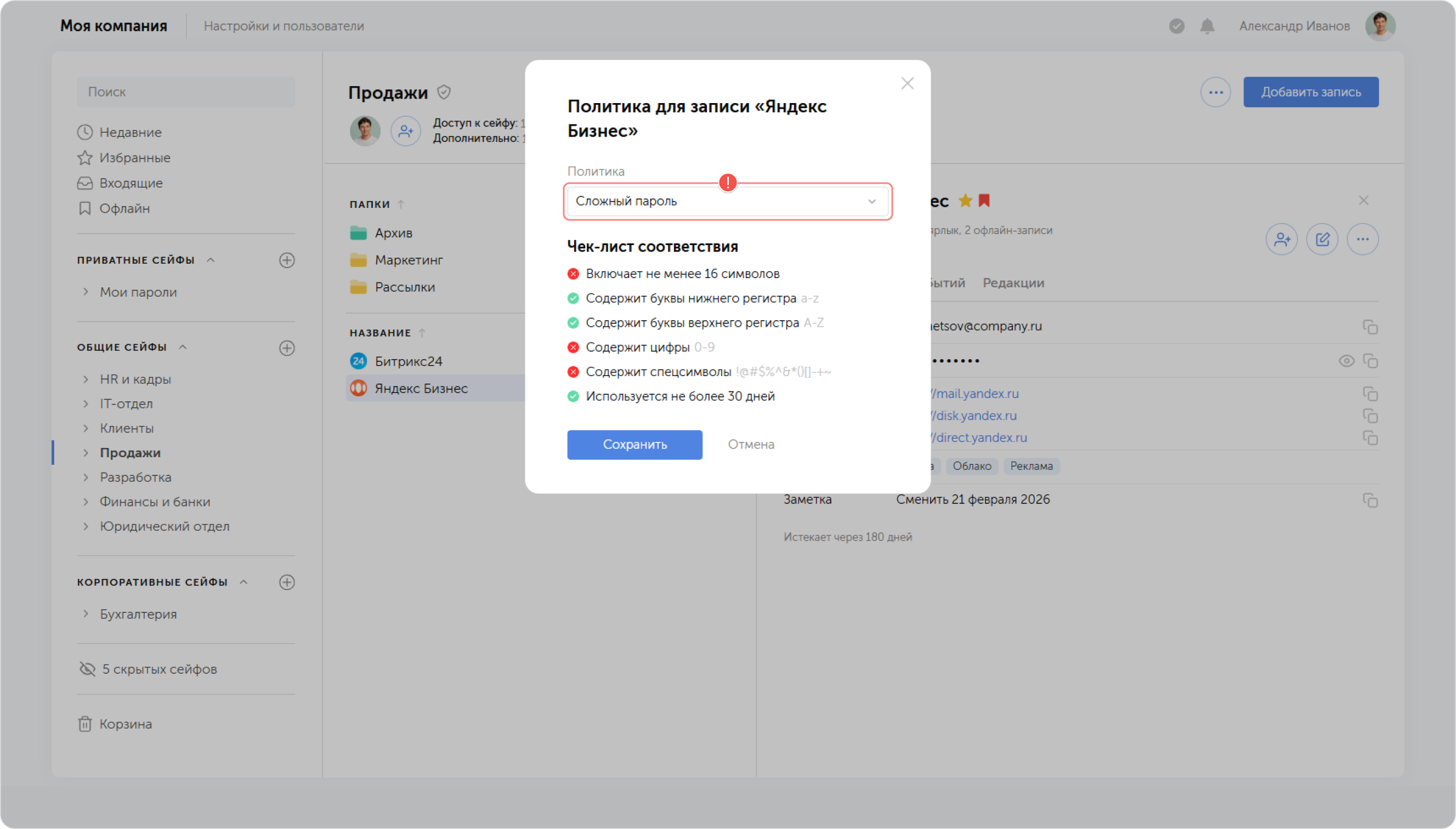
Task: Expand the HR и кадры safe
Action: (x=86, y=379)
